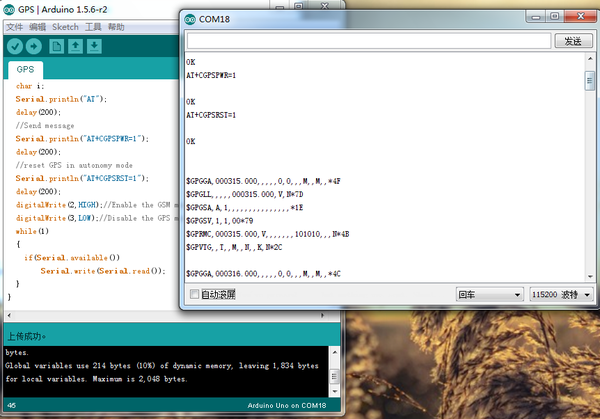
Task: Toggle the 自动滚屏 autoscroll checkbox
Action: tap(194, 294)
